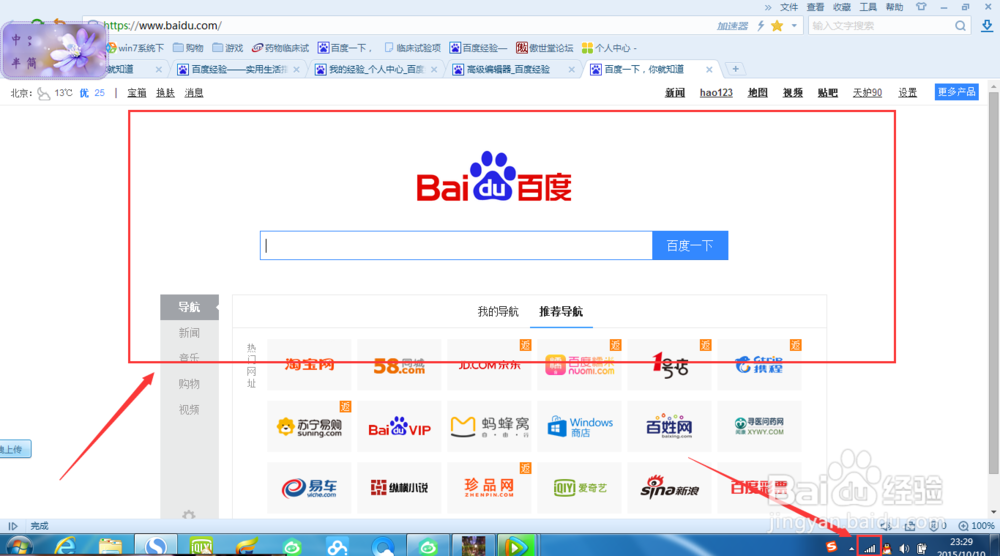
Task: Click the 加速器 lightning icon
Action: point(760,26)
